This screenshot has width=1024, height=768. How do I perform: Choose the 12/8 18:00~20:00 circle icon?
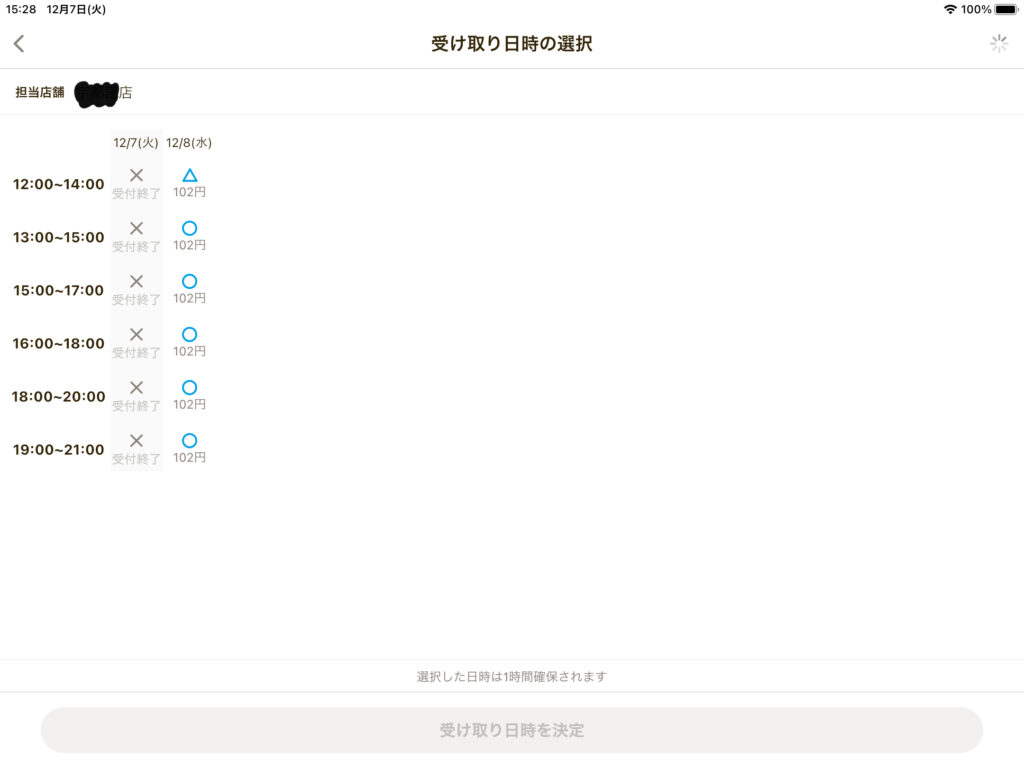point(189,387)
